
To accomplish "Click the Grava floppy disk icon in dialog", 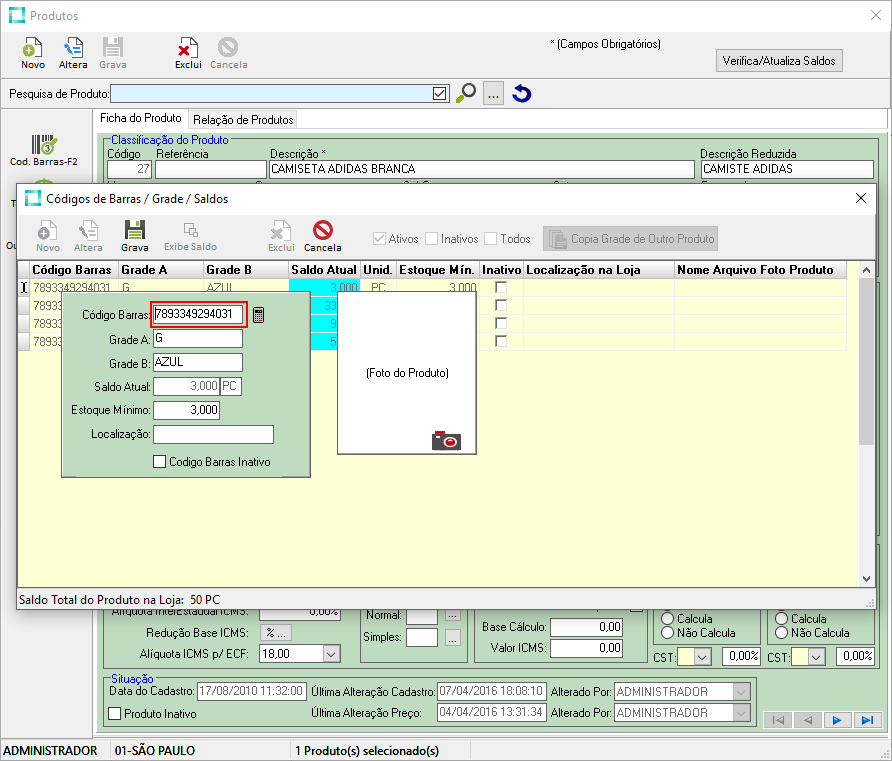I will [x=134, y=230].
